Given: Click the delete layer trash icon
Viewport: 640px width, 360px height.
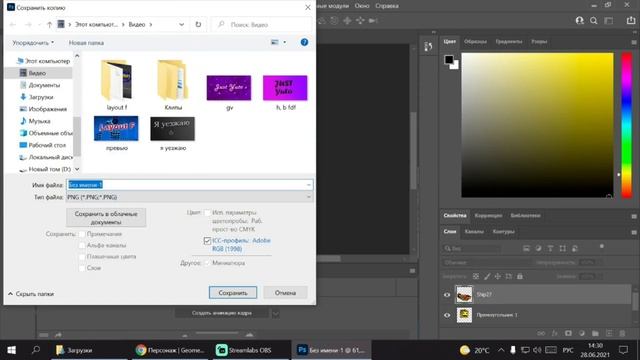Looking at the screenshot, I should point(622,333).
